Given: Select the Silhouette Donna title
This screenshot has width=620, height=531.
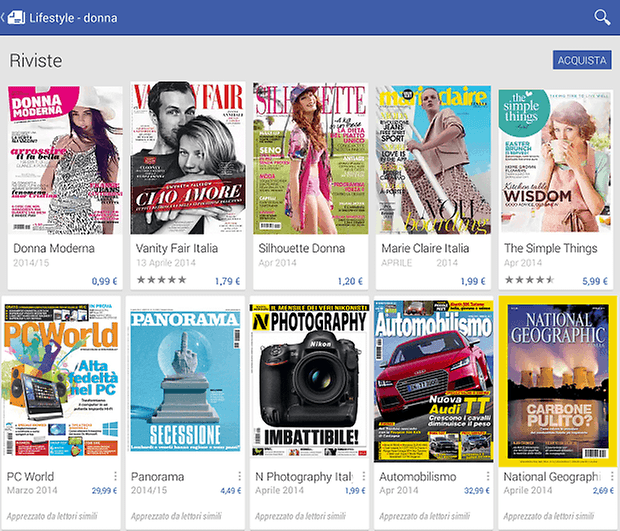Looking at the screenshot, I should (x=302, y=248).
